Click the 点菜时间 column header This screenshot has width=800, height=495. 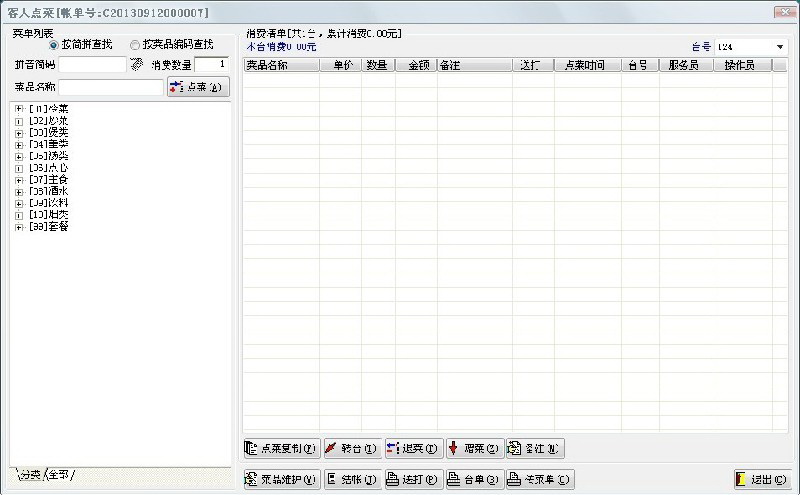tap(588, 65)
